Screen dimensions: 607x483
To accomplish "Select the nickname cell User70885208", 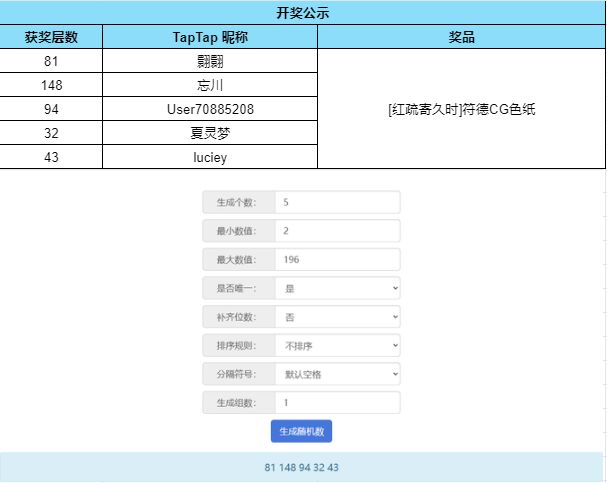I will tap(210, 109).
